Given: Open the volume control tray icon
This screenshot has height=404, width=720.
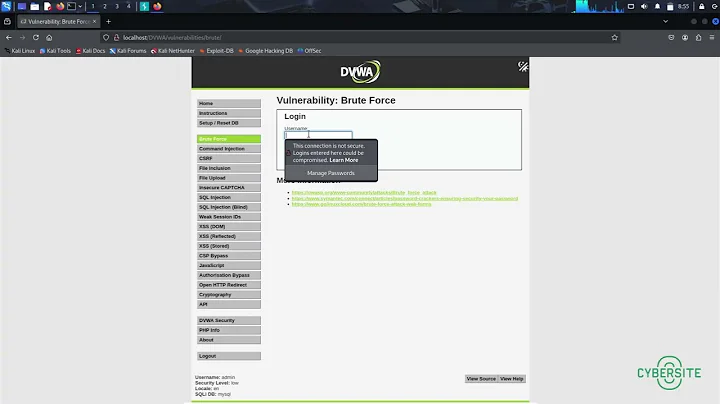Looking at the screenshot, I should (644, 6).
